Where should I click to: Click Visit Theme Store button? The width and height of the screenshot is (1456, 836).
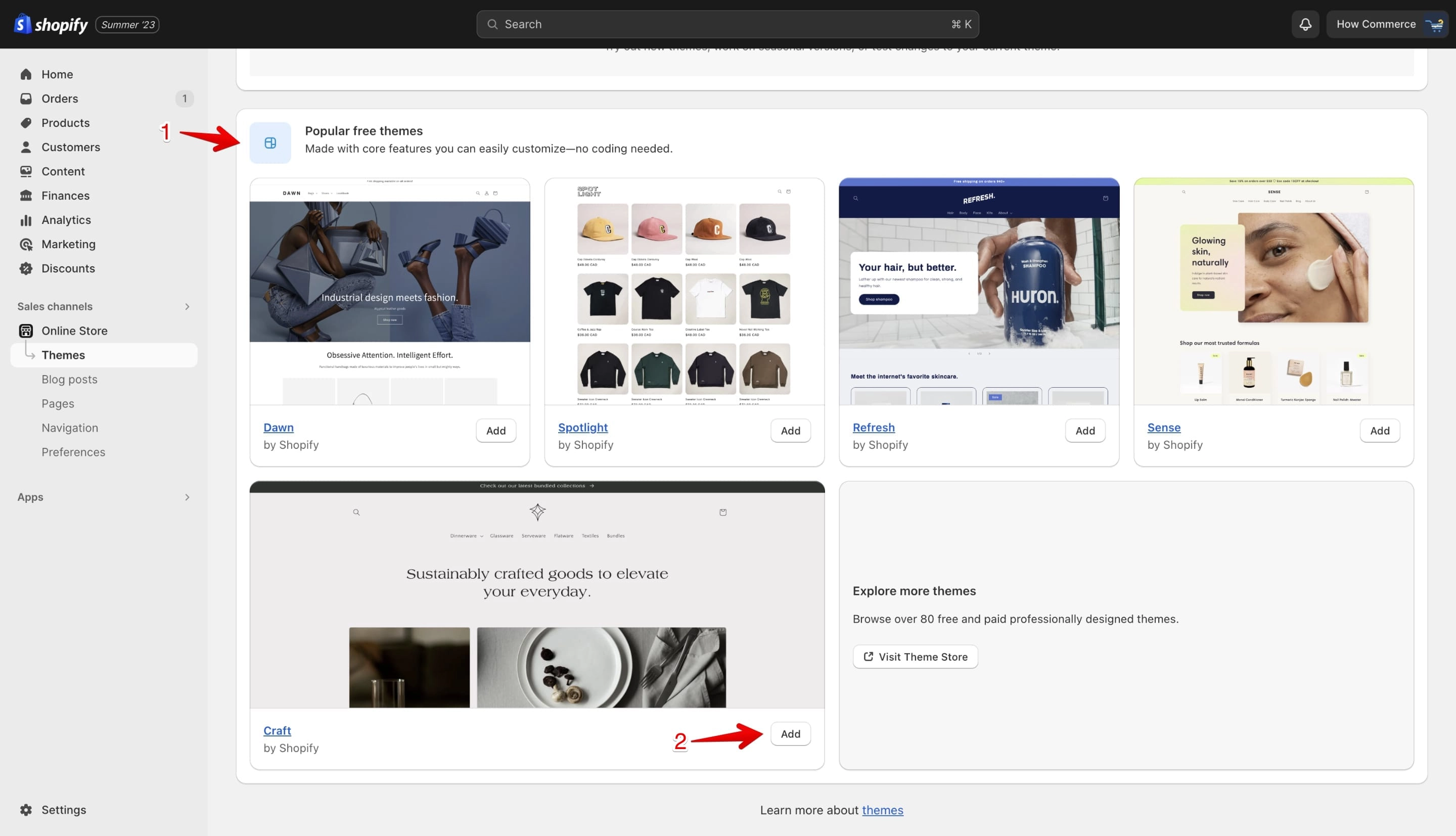tap(915, 656)
